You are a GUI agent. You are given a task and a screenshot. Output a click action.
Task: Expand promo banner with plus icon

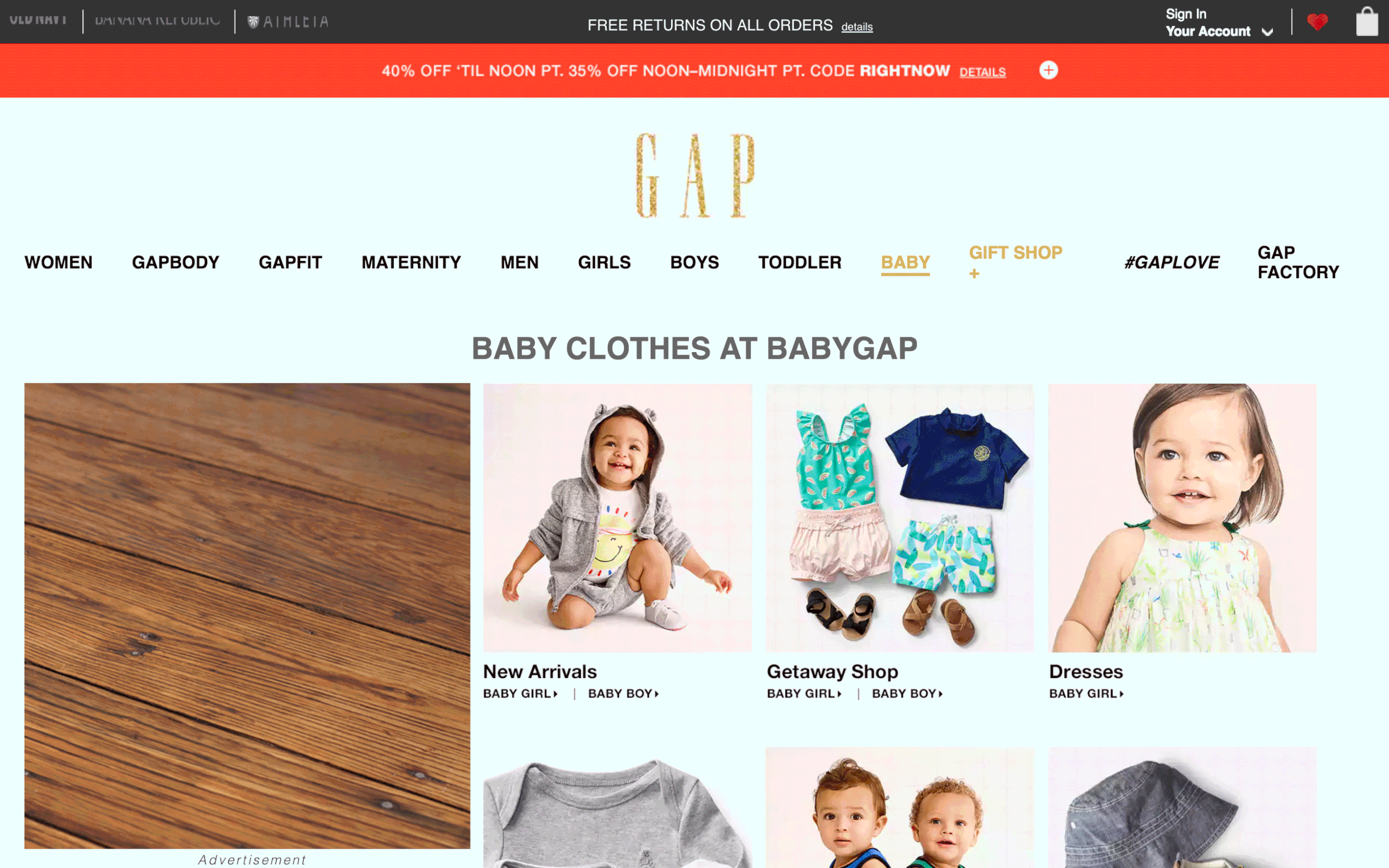coord(1048,70)
